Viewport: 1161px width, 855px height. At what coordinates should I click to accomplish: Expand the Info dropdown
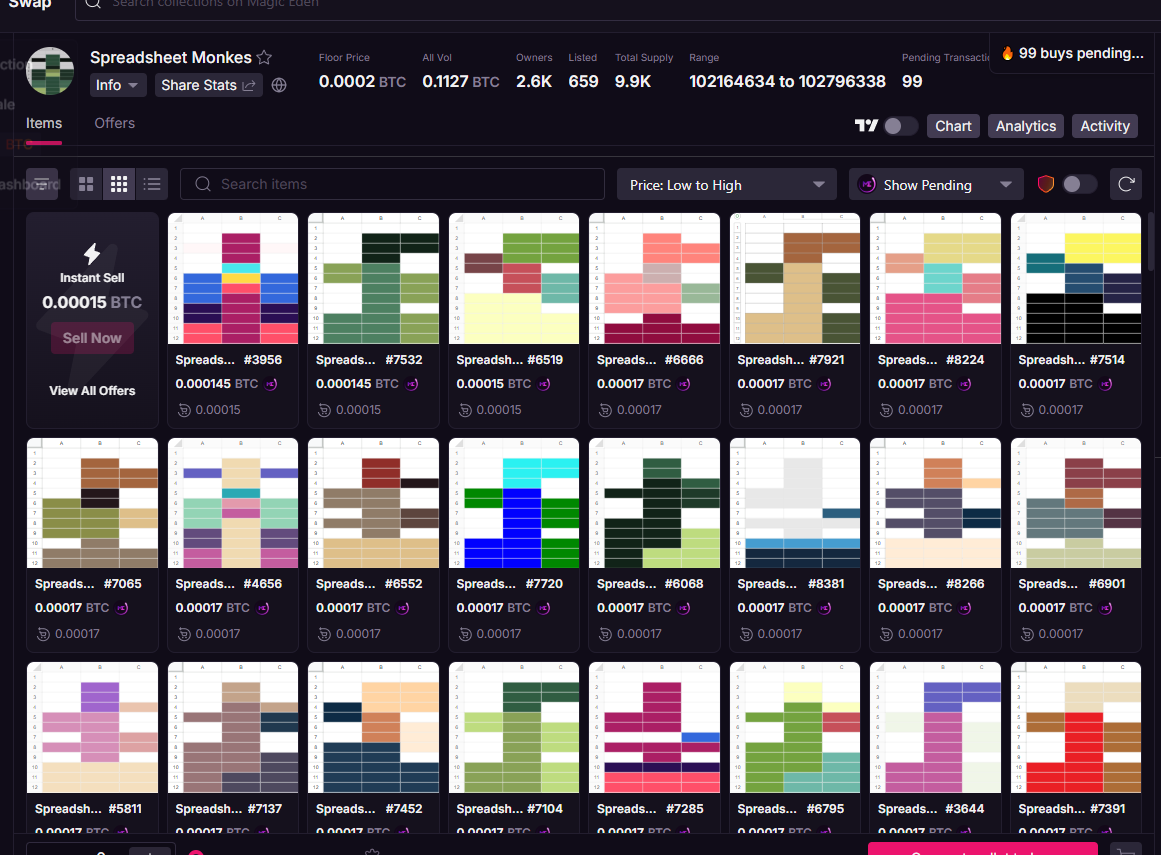tap(118, 85)
